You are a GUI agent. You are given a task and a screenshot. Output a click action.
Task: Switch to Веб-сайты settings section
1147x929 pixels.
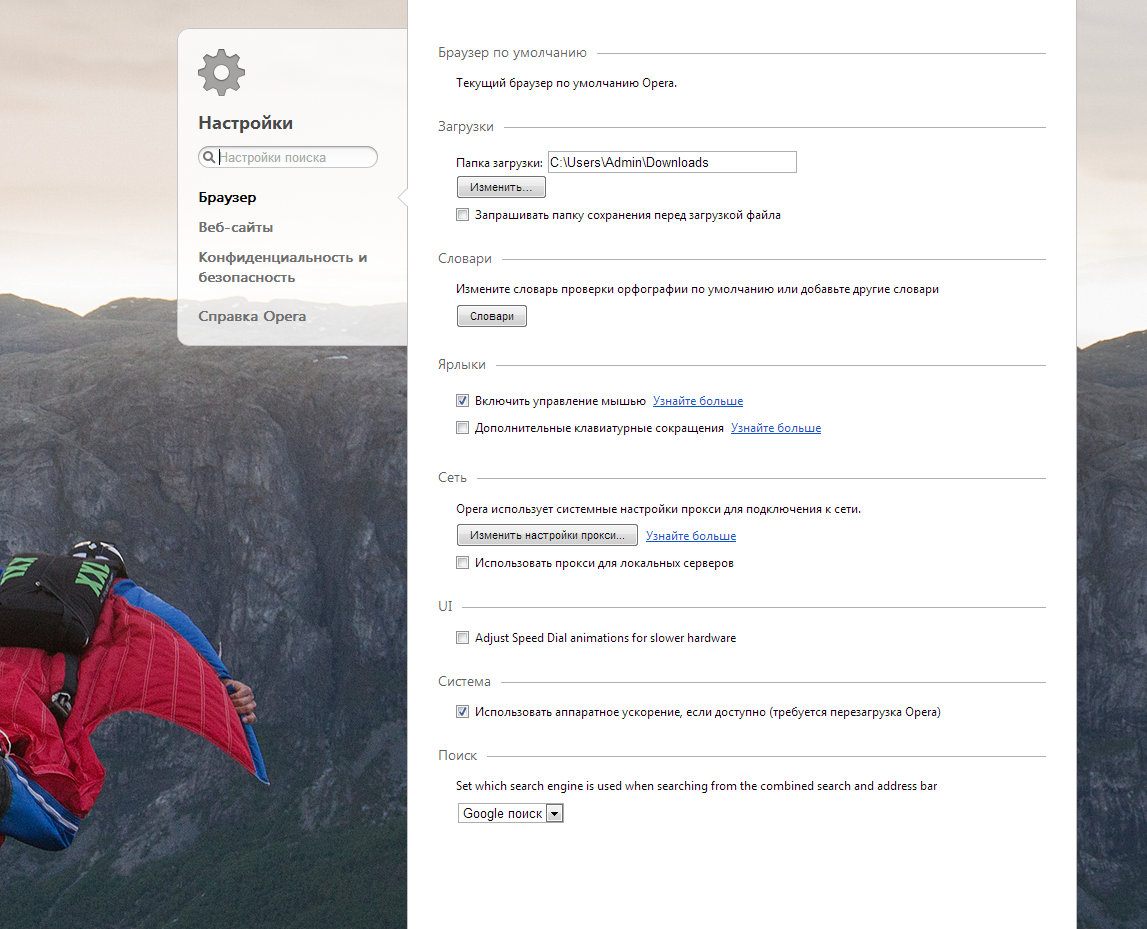(236, 227)
